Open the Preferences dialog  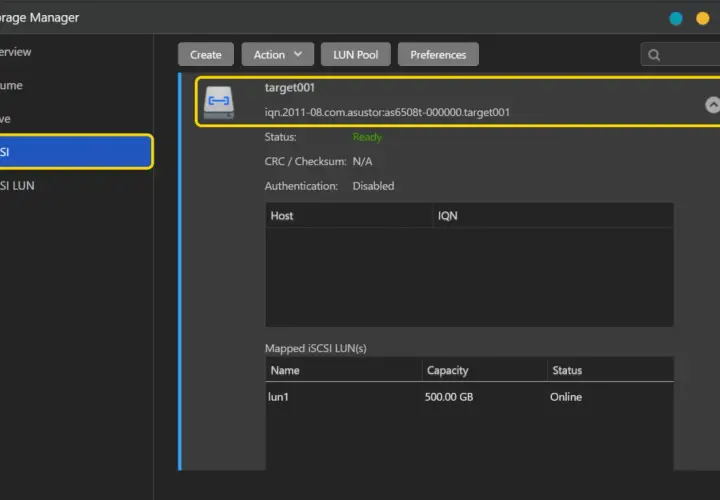tap(438, 55)
